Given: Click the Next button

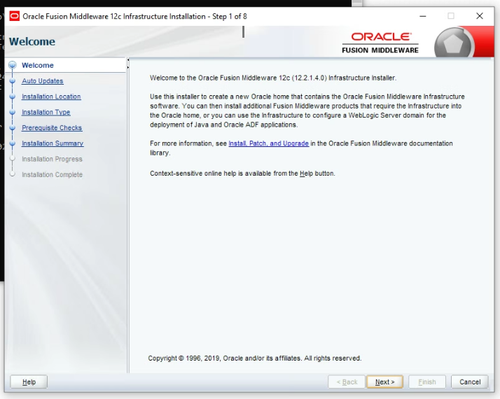Looking at the screenshot, I should [385, 382].
